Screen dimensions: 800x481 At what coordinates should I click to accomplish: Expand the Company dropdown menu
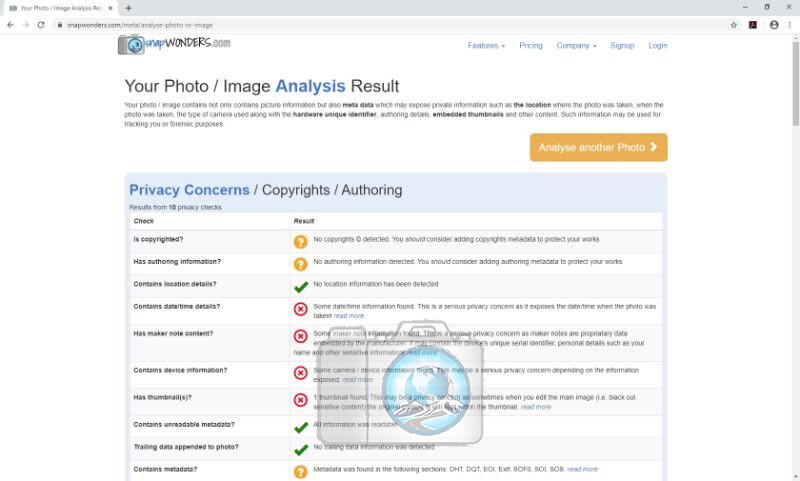coord(576,45)
